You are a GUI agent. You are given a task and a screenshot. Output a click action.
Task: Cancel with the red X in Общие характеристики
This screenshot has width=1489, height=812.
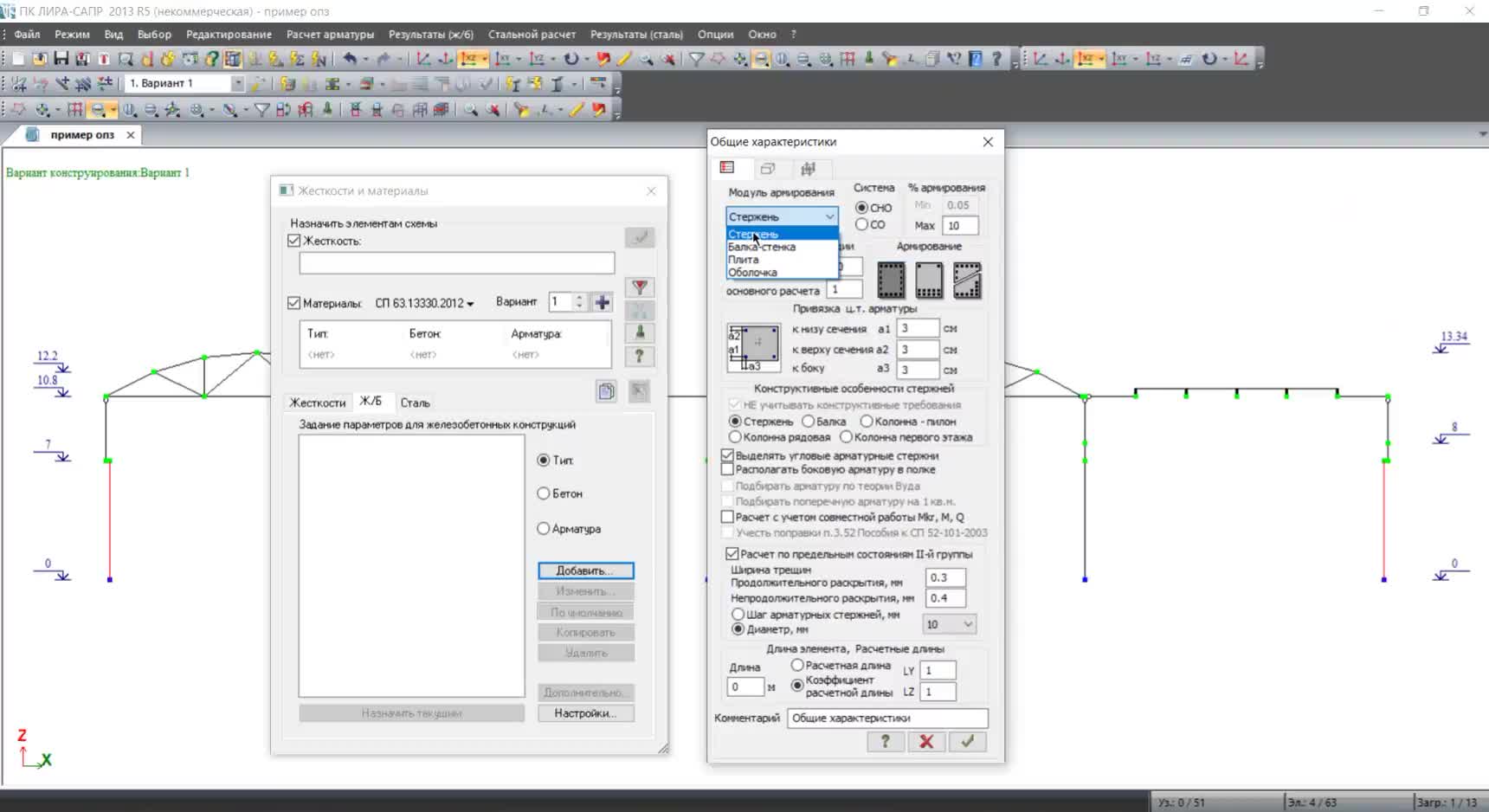point(926,741)
